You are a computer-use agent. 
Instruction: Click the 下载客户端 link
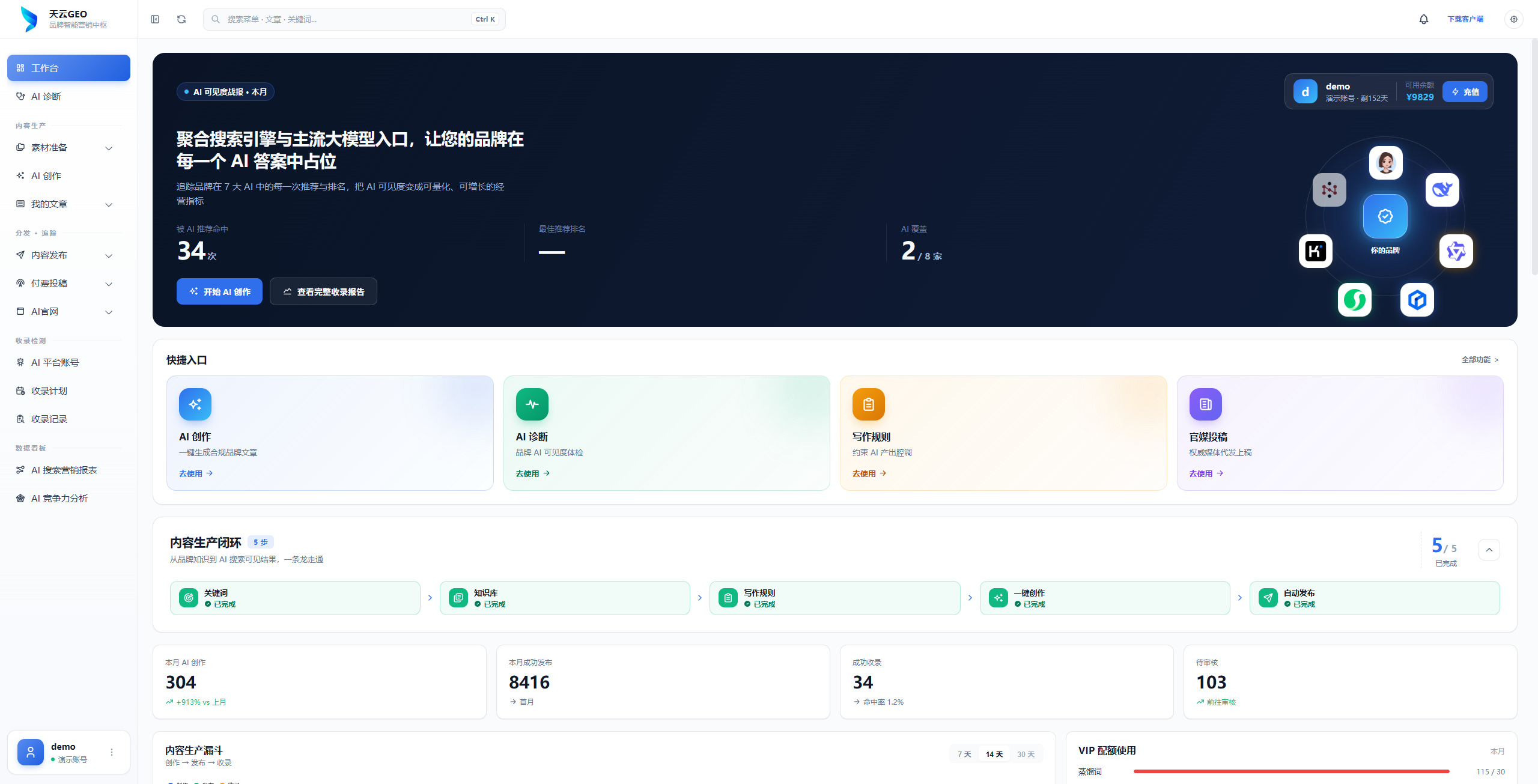coord(1465,19)
